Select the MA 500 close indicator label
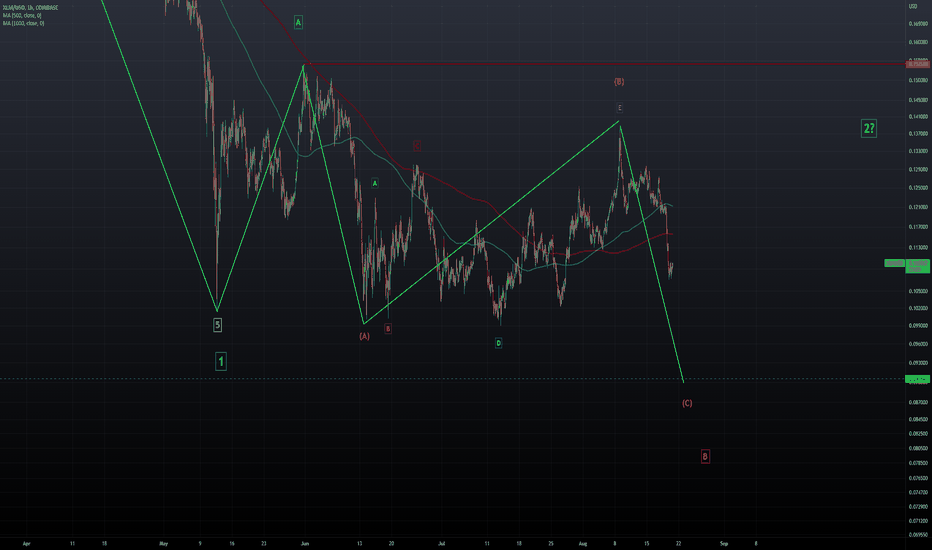This screenshot has width=932, height=550. (22, 15)
